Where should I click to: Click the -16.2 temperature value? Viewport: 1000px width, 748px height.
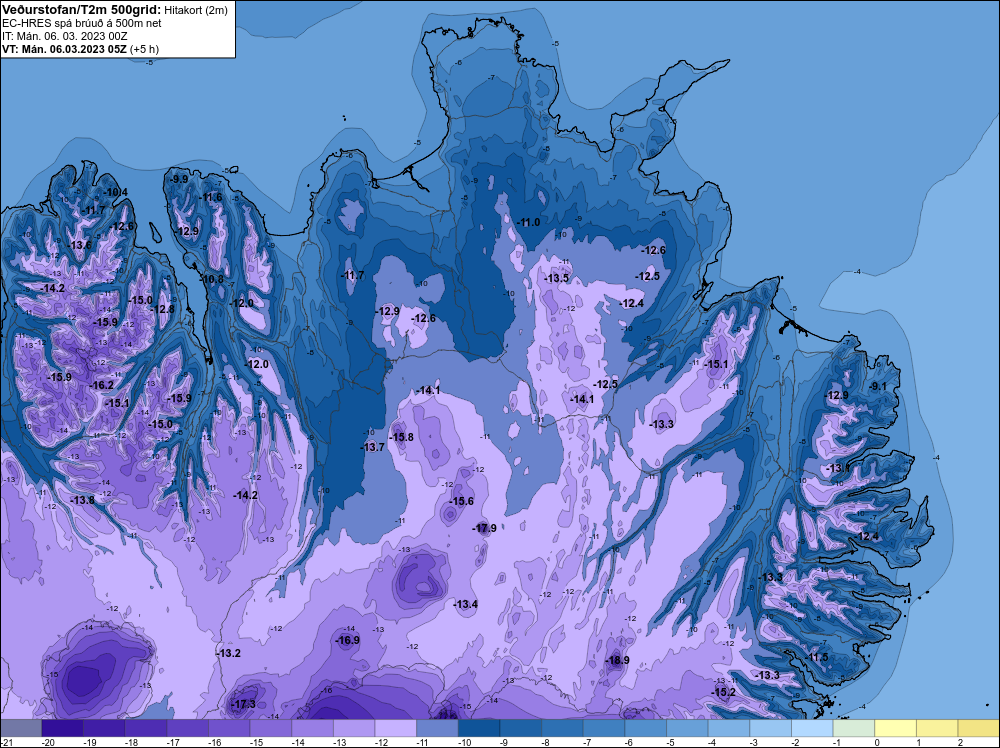click(x=102, y=385)
